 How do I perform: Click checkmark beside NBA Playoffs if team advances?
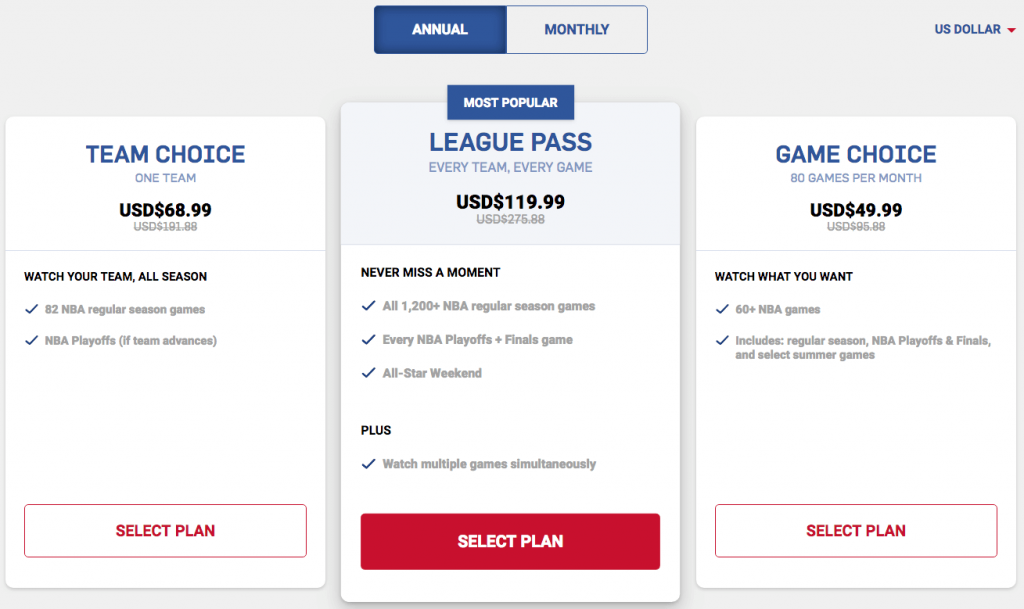pyautogui.click(x=30, y=341)
